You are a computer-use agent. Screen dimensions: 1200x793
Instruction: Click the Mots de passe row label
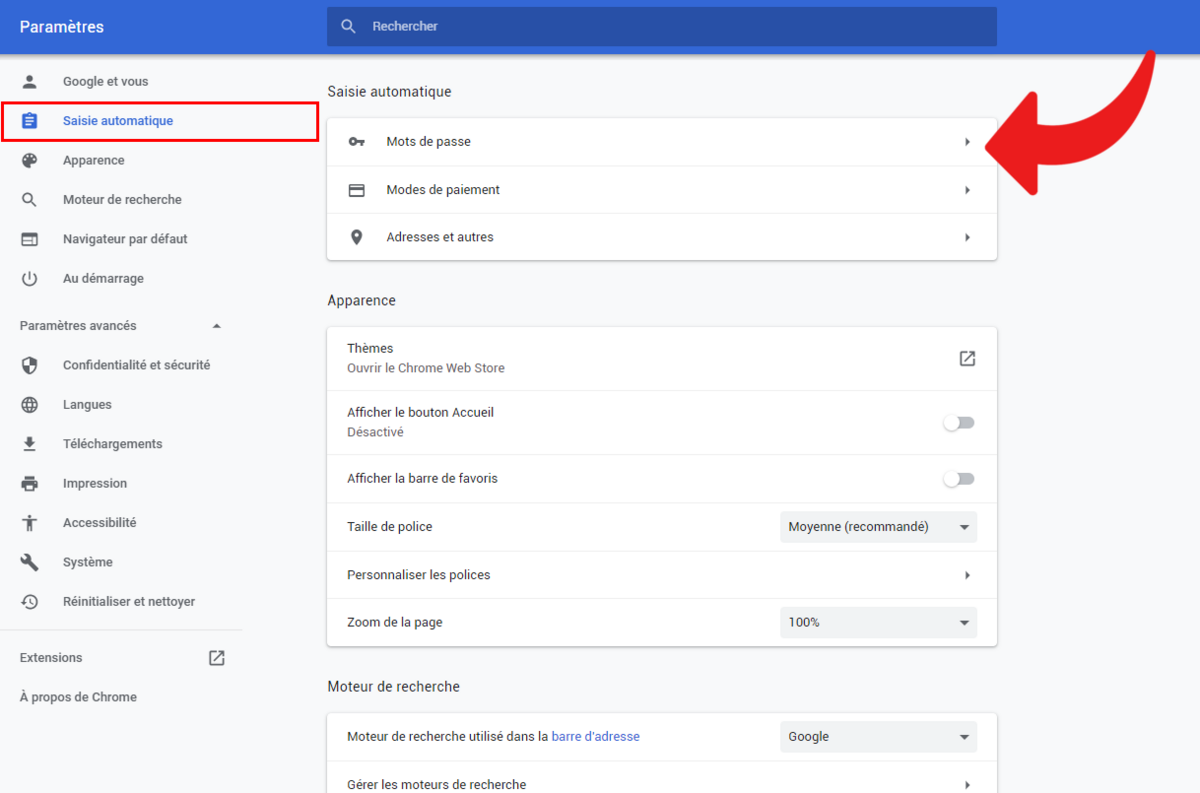[x=429, y=142]
